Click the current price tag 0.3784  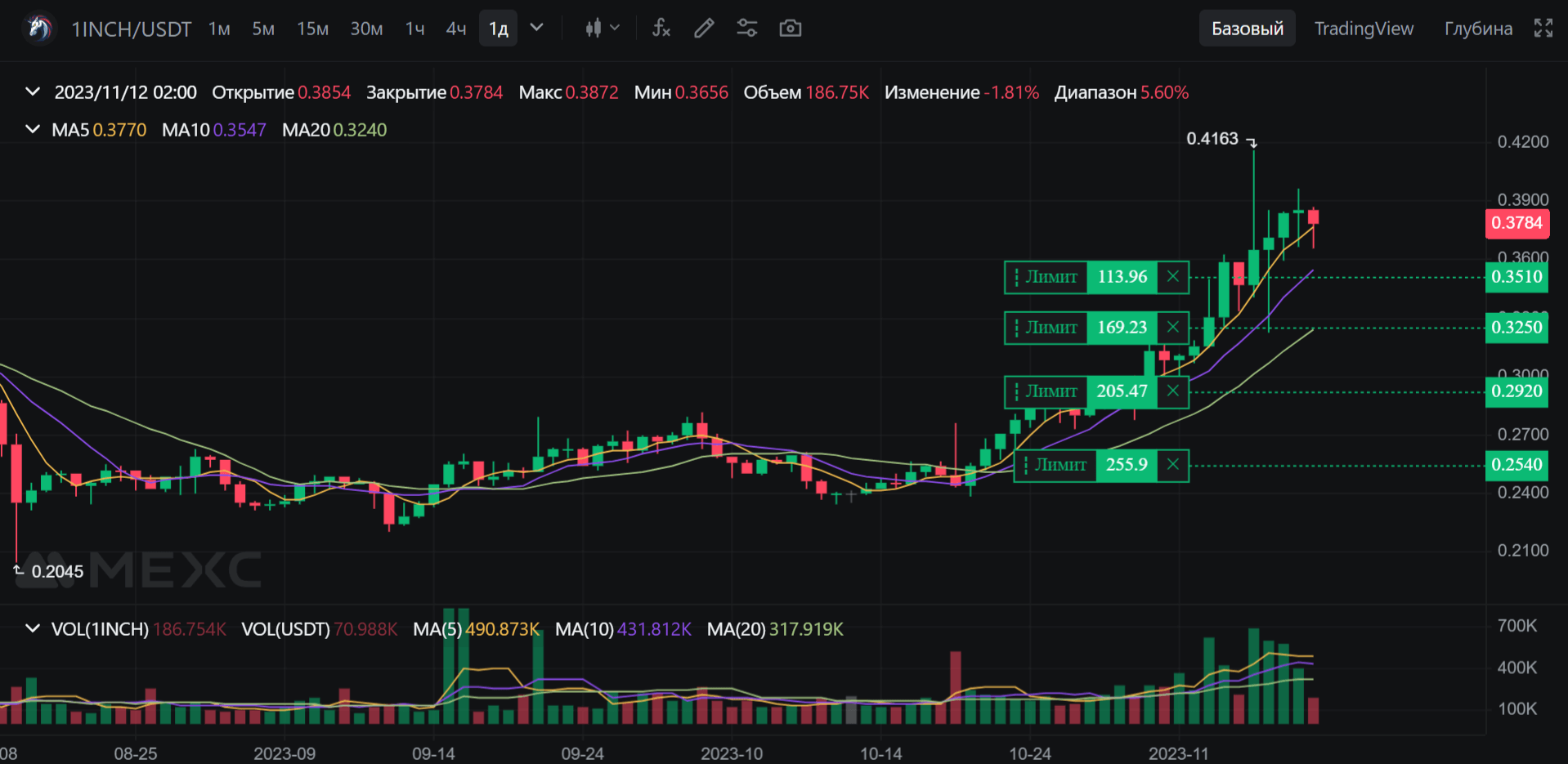(1517, 223)
